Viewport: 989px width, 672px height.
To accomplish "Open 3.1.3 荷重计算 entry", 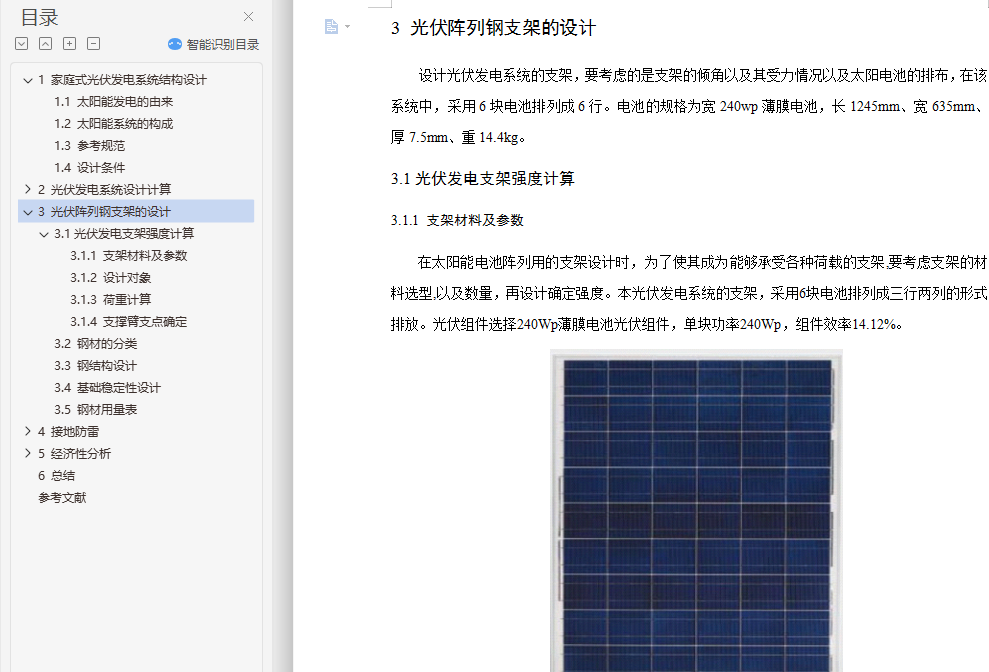I will click(110, 300).
